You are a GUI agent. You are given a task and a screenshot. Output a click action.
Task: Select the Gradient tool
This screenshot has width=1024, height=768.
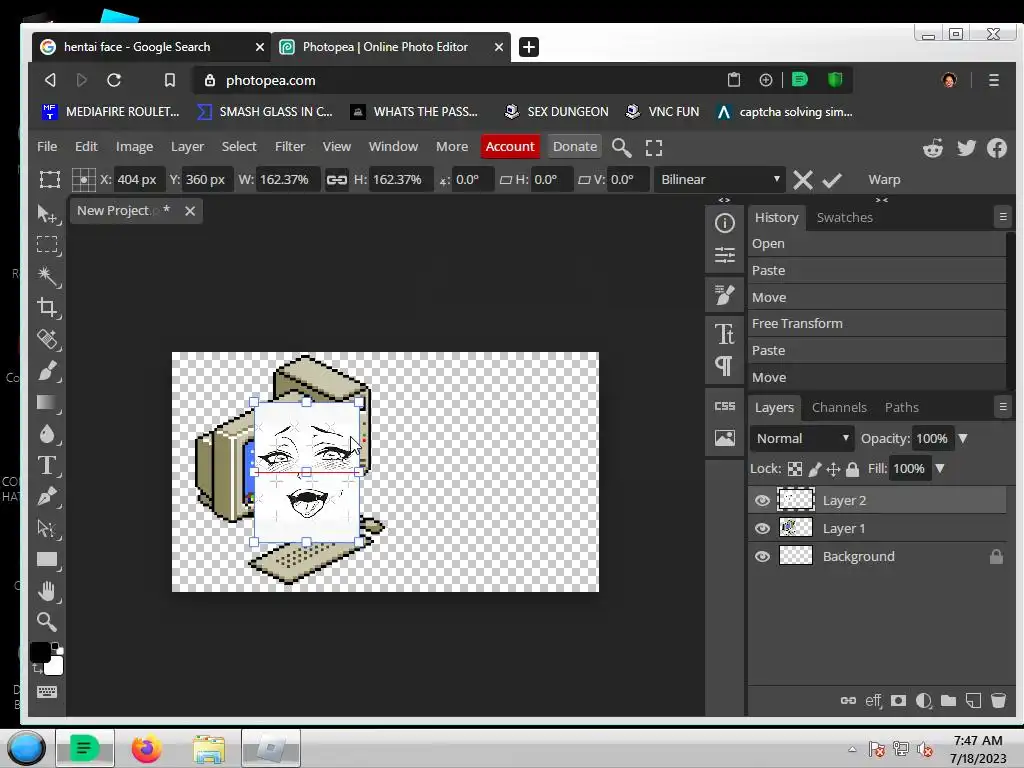(47, 402)
